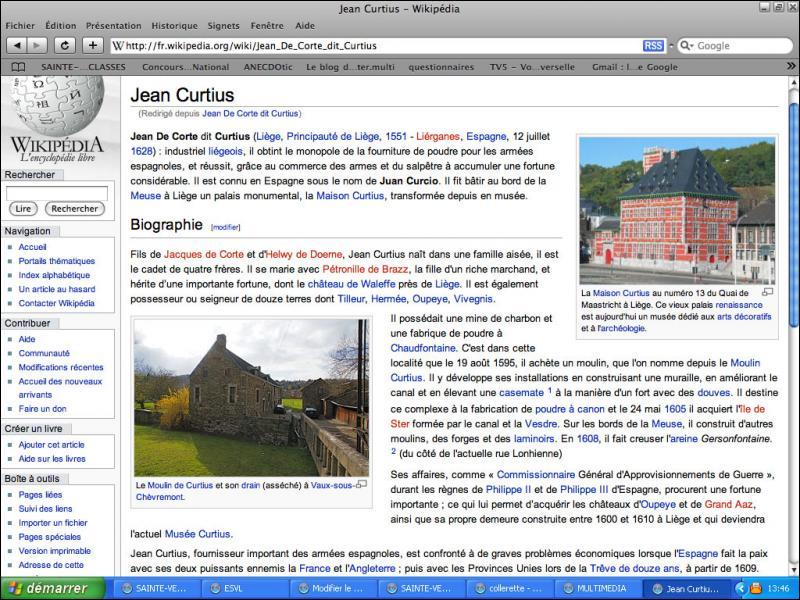
Task: Open the Google search magnifier dropdown
Action: click(x=687, y=46)
